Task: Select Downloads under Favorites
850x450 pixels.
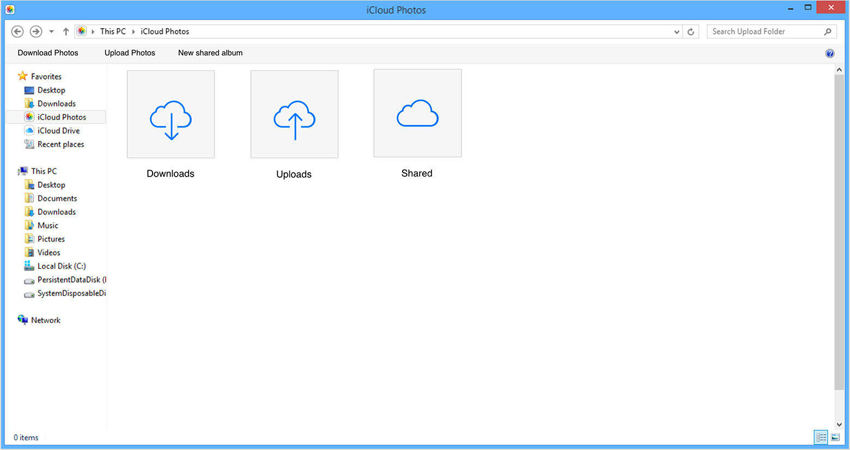Action: click(x=56, y=104)
